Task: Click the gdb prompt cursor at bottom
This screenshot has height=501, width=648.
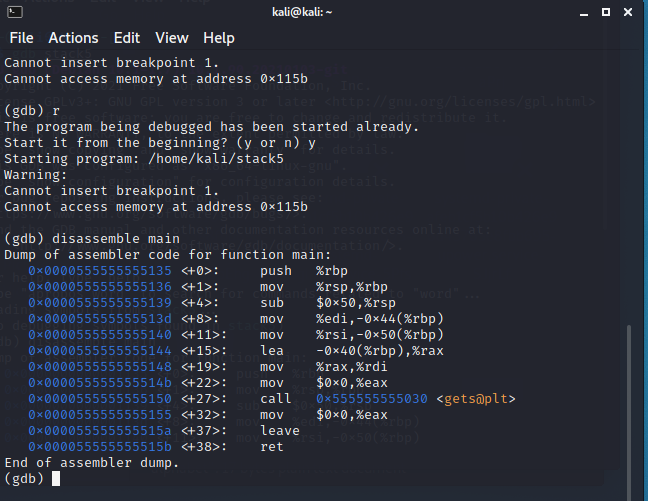Action: coord(56,479)
